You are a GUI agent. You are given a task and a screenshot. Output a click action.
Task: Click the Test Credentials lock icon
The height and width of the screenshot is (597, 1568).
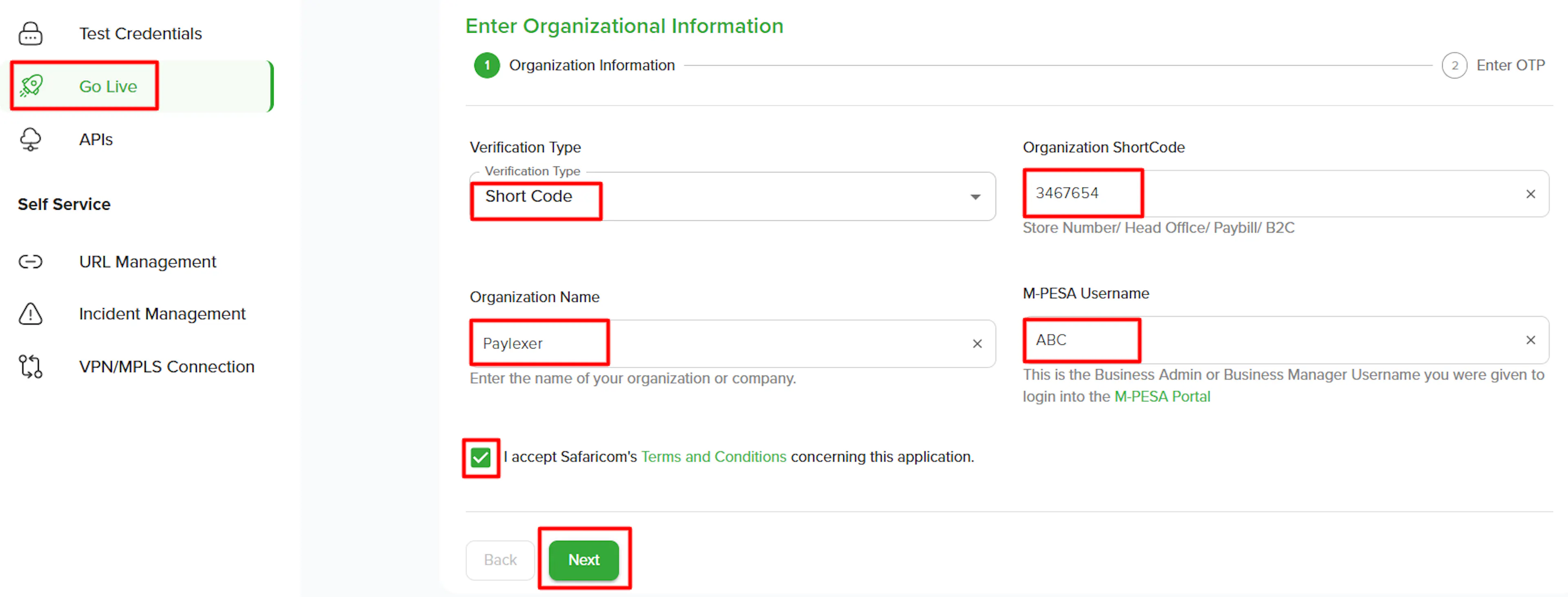click(x=31, y=33)
